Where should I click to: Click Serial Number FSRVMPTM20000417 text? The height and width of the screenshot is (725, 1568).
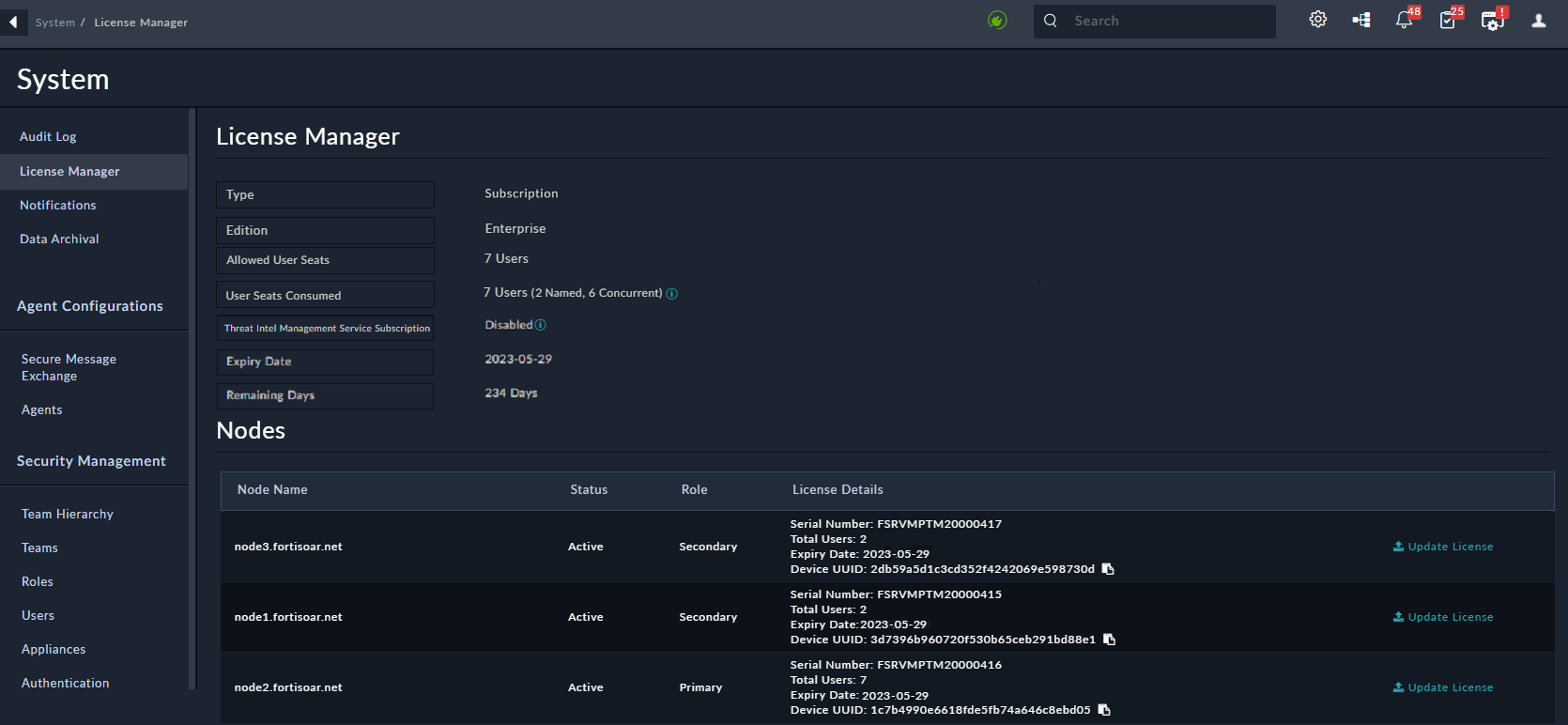[896, 524]
